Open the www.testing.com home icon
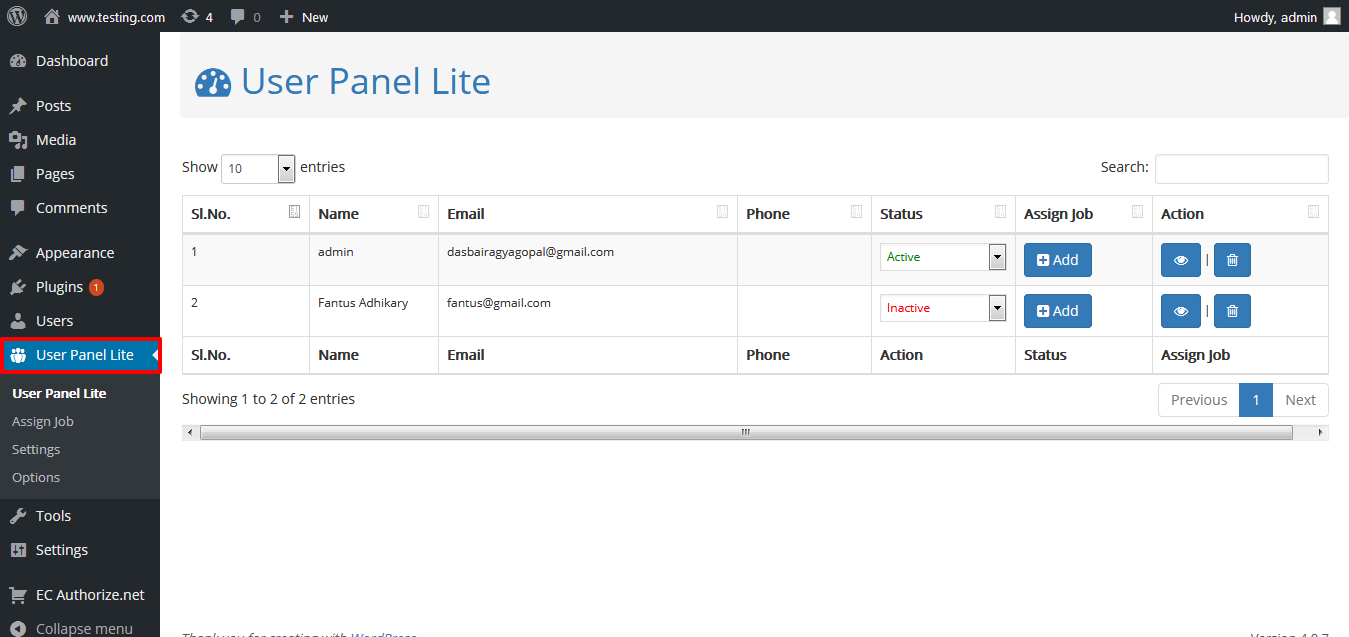 pyautogui.click(x=52, y=17)
